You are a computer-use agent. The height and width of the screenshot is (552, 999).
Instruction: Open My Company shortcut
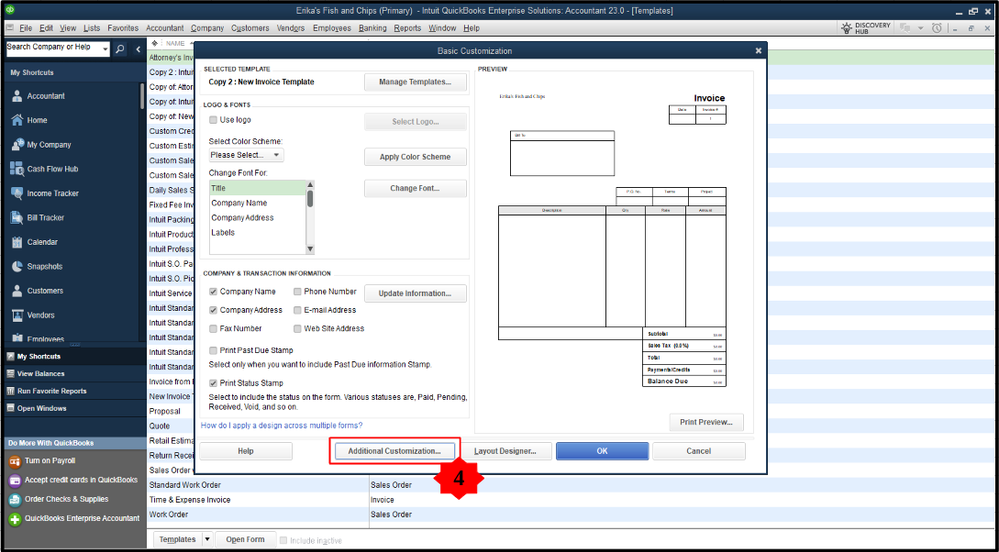pyautogui.click(x=41, y=145)
